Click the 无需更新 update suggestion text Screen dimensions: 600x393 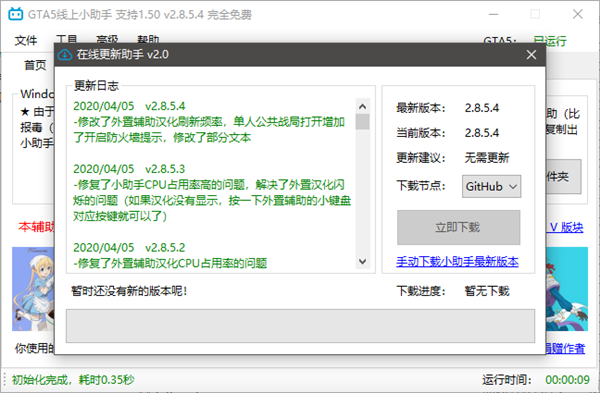(x=487, y=158)
